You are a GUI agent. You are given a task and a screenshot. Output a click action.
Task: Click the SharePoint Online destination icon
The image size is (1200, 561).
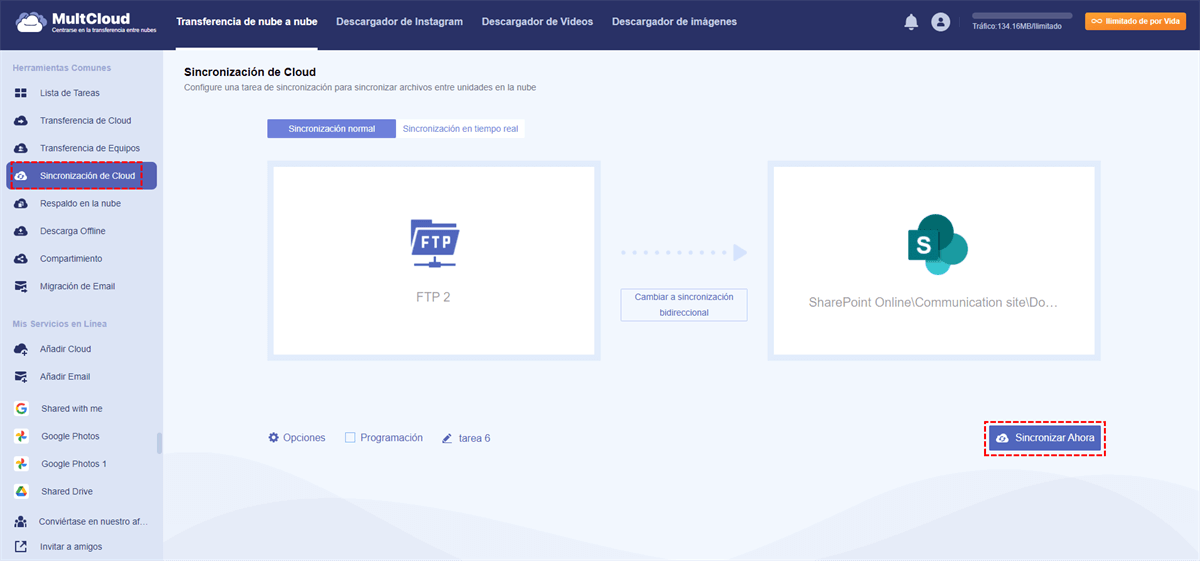[937, 243]
